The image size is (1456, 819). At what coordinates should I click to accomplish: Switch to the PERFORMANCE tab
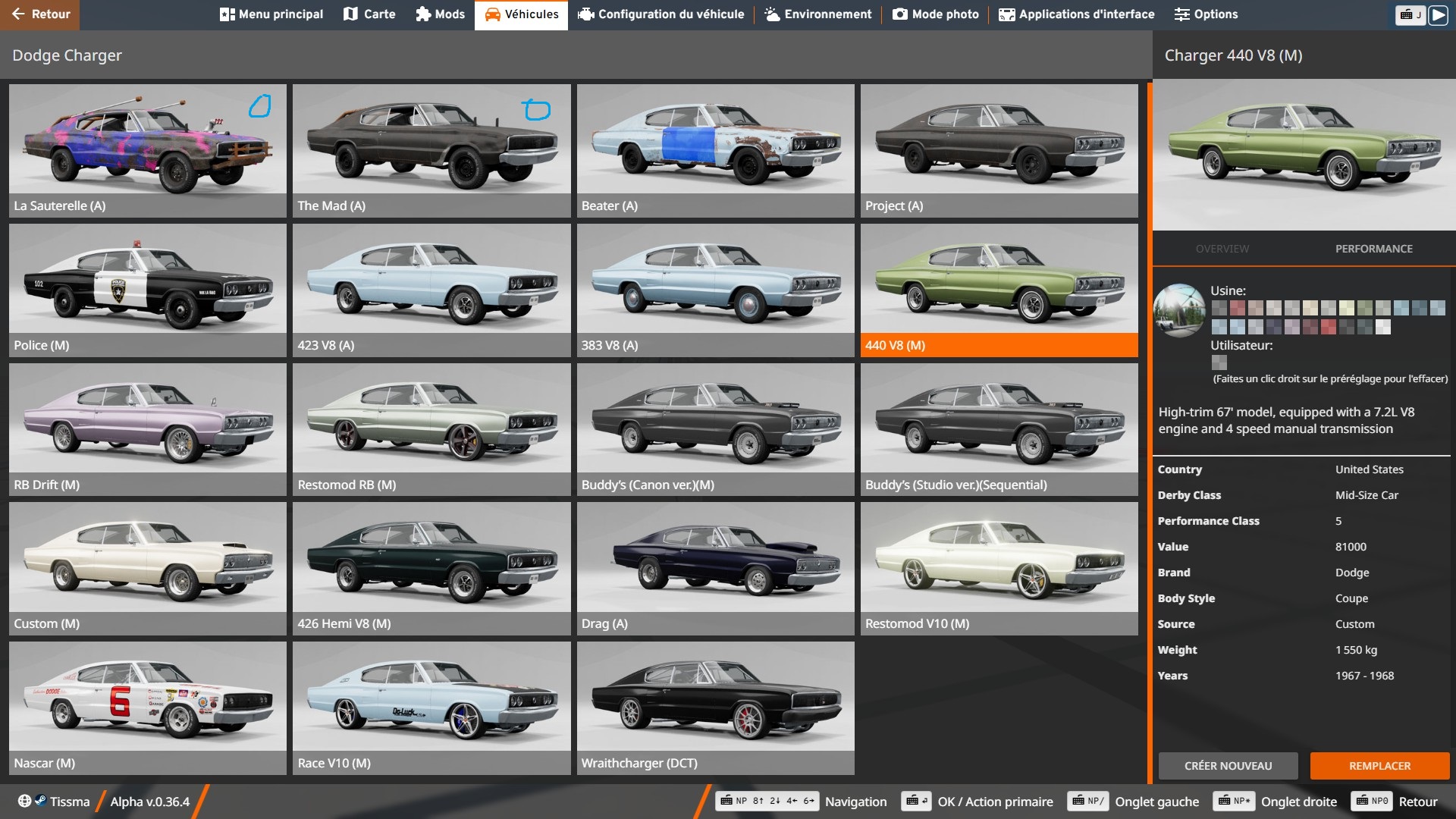1373,249
